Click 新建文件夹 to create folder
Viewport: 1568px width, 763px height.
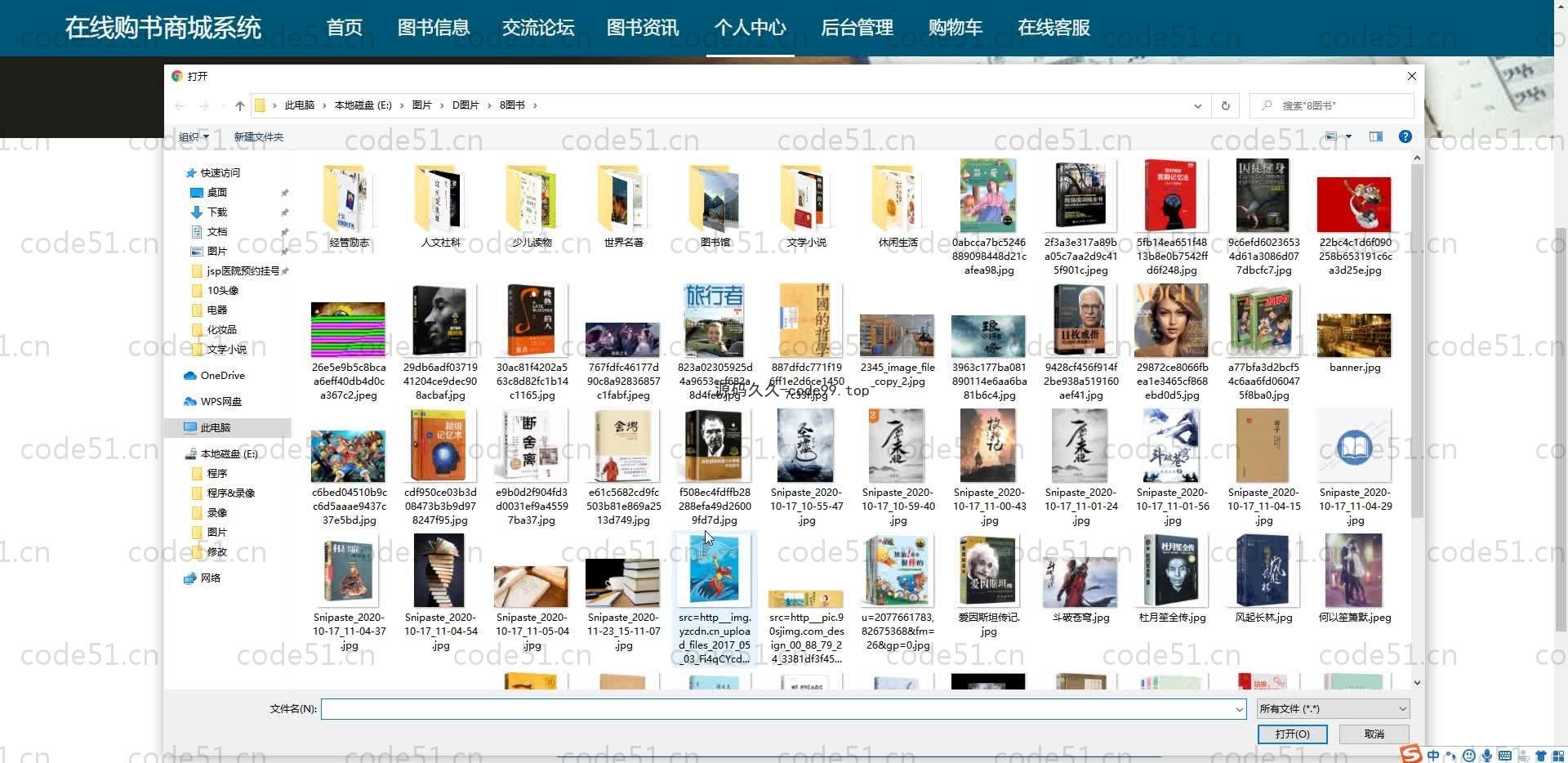258,136
